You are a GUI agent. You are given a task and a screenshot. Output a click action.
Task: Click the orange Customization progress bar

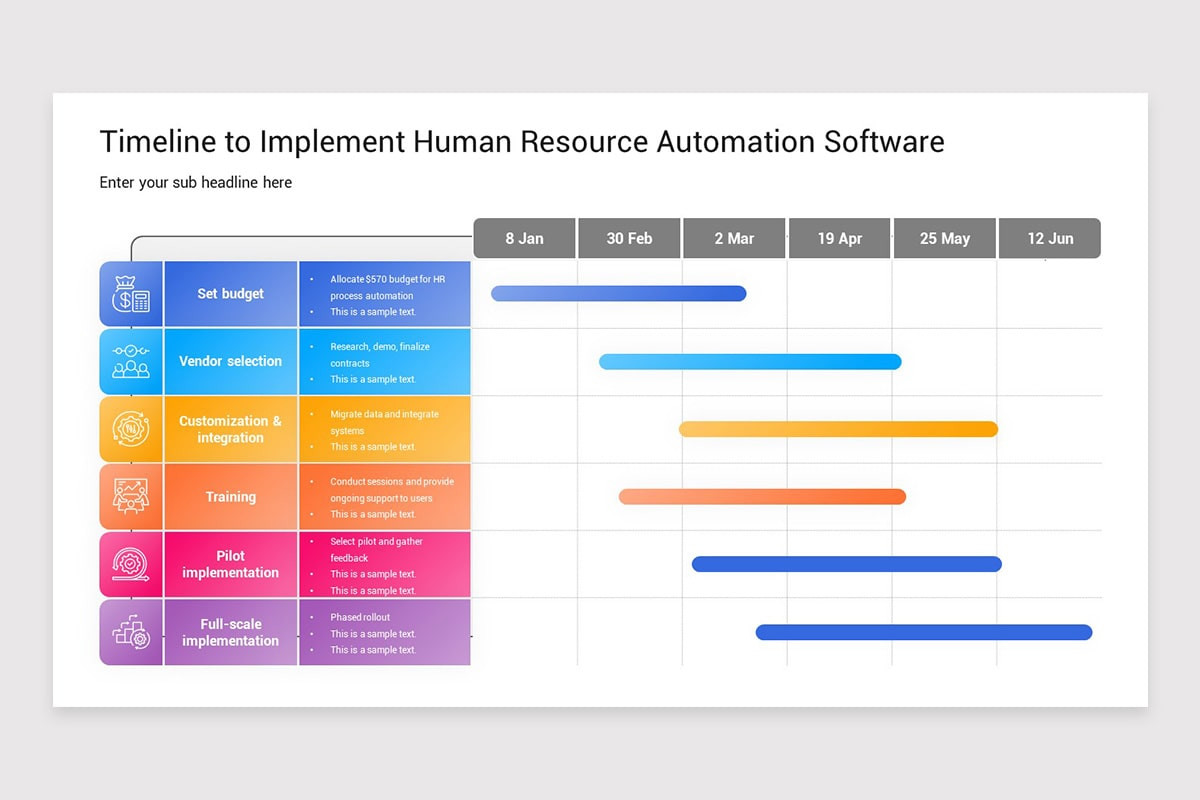point(838,429)
